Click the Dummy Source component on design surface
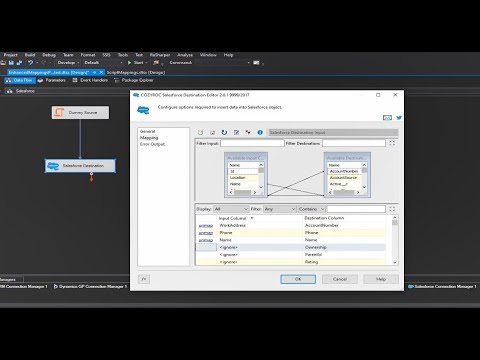Image resolution: width=480 pixels, height=360 pixels. tap(80, 112)
